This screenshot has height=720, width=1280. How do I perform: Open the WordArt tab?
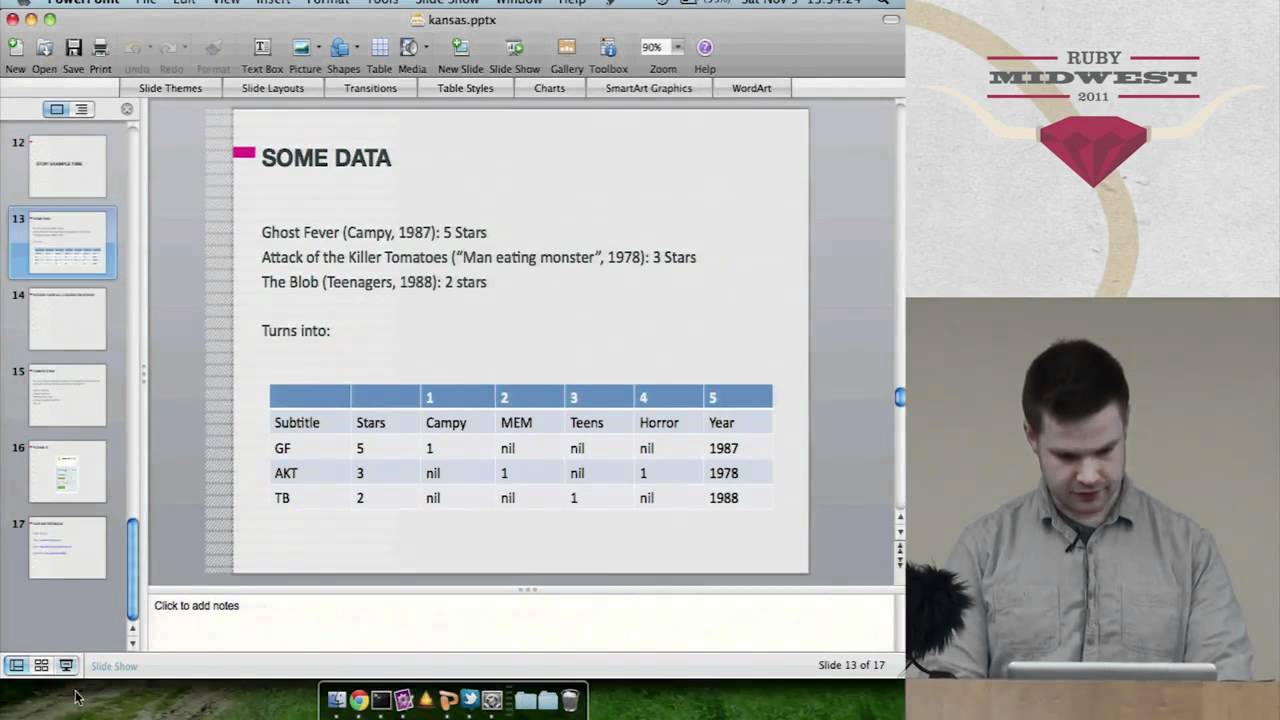751,88
